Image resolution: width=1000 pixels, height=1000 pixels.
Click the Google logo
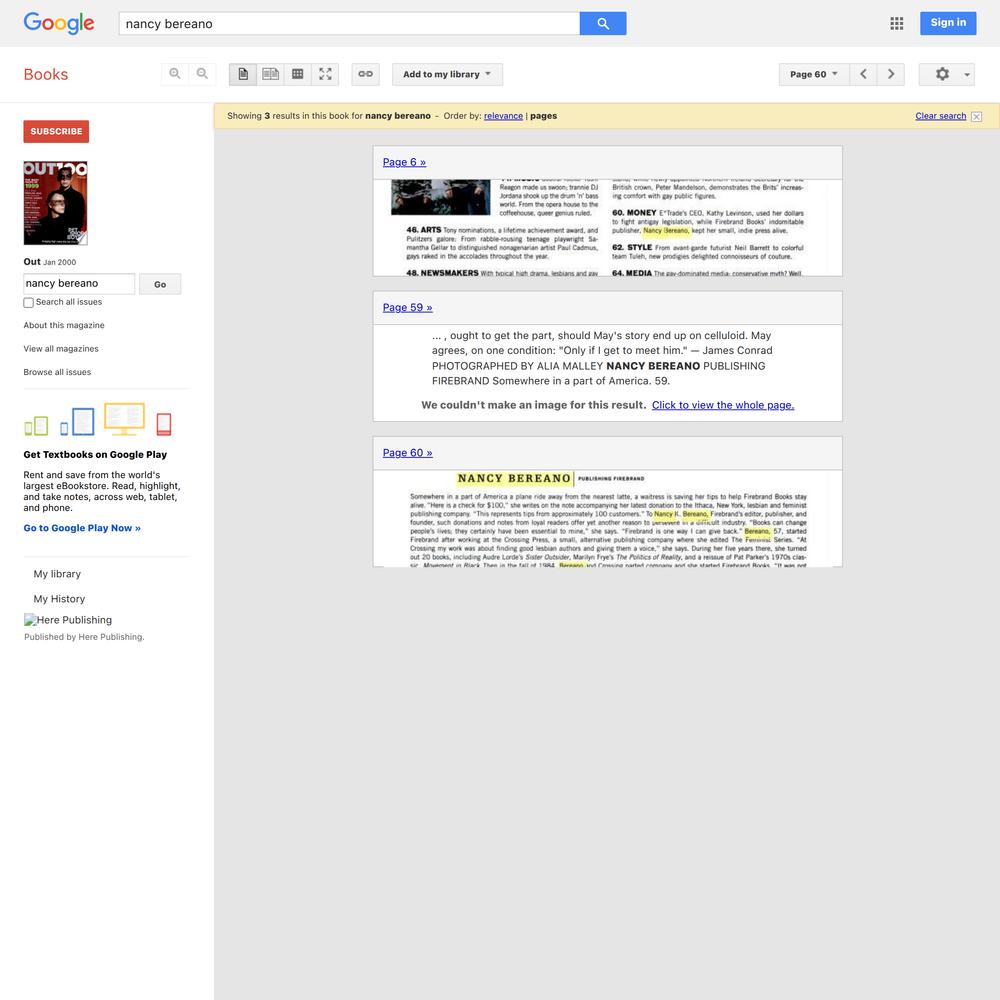tap(59, 23)
